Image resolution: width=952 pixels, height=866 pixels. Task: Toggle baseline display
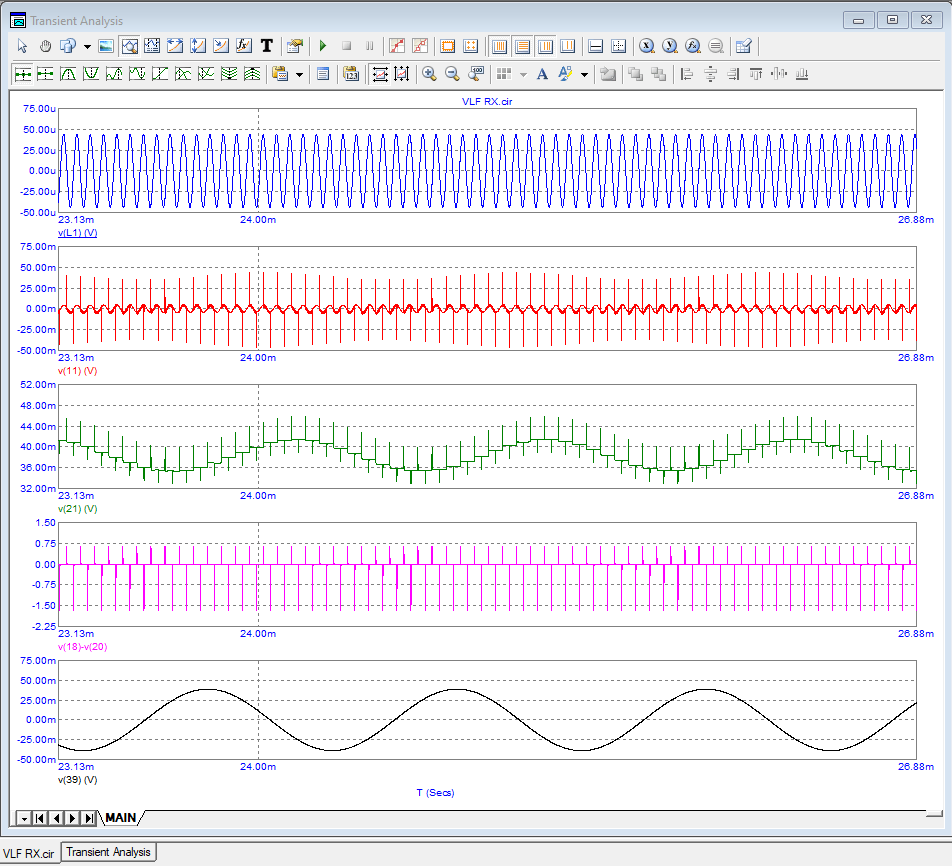596,46
